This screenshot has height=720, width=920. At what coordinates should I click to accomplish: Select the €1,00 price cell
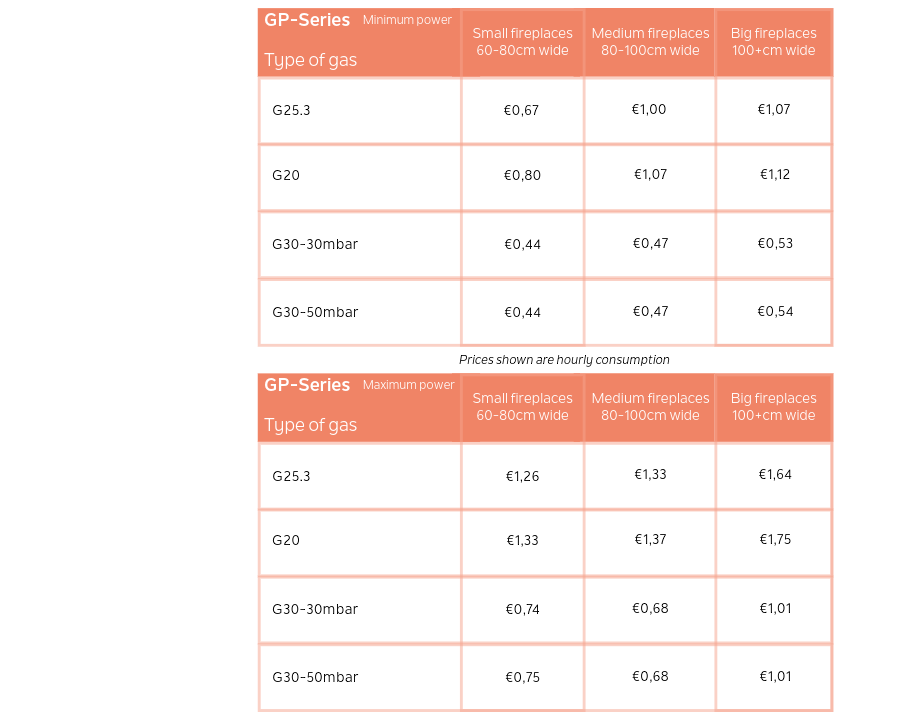click(648, 109)
